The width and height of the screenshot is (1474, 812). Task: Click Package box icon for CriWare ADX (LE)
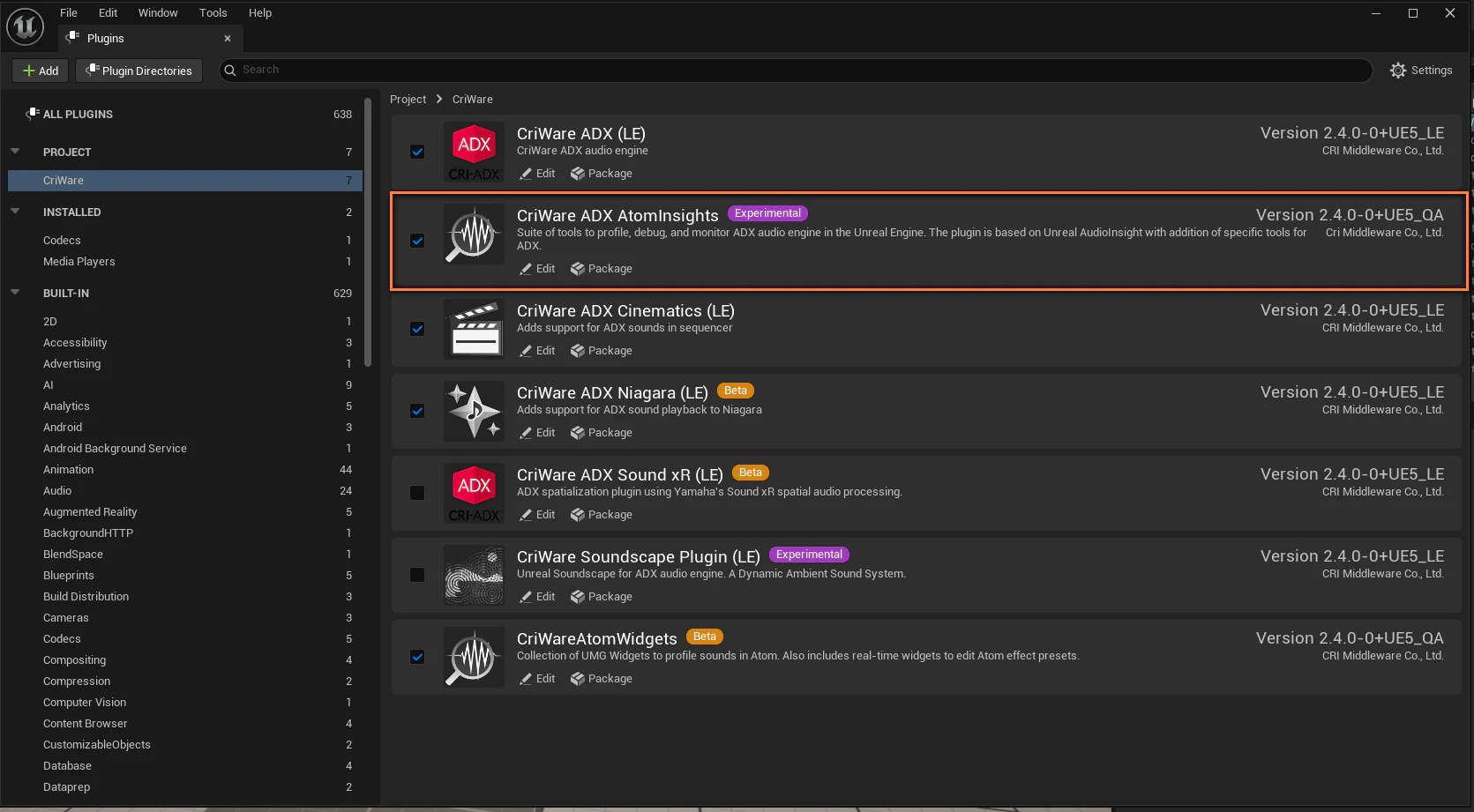pos(578,174)
